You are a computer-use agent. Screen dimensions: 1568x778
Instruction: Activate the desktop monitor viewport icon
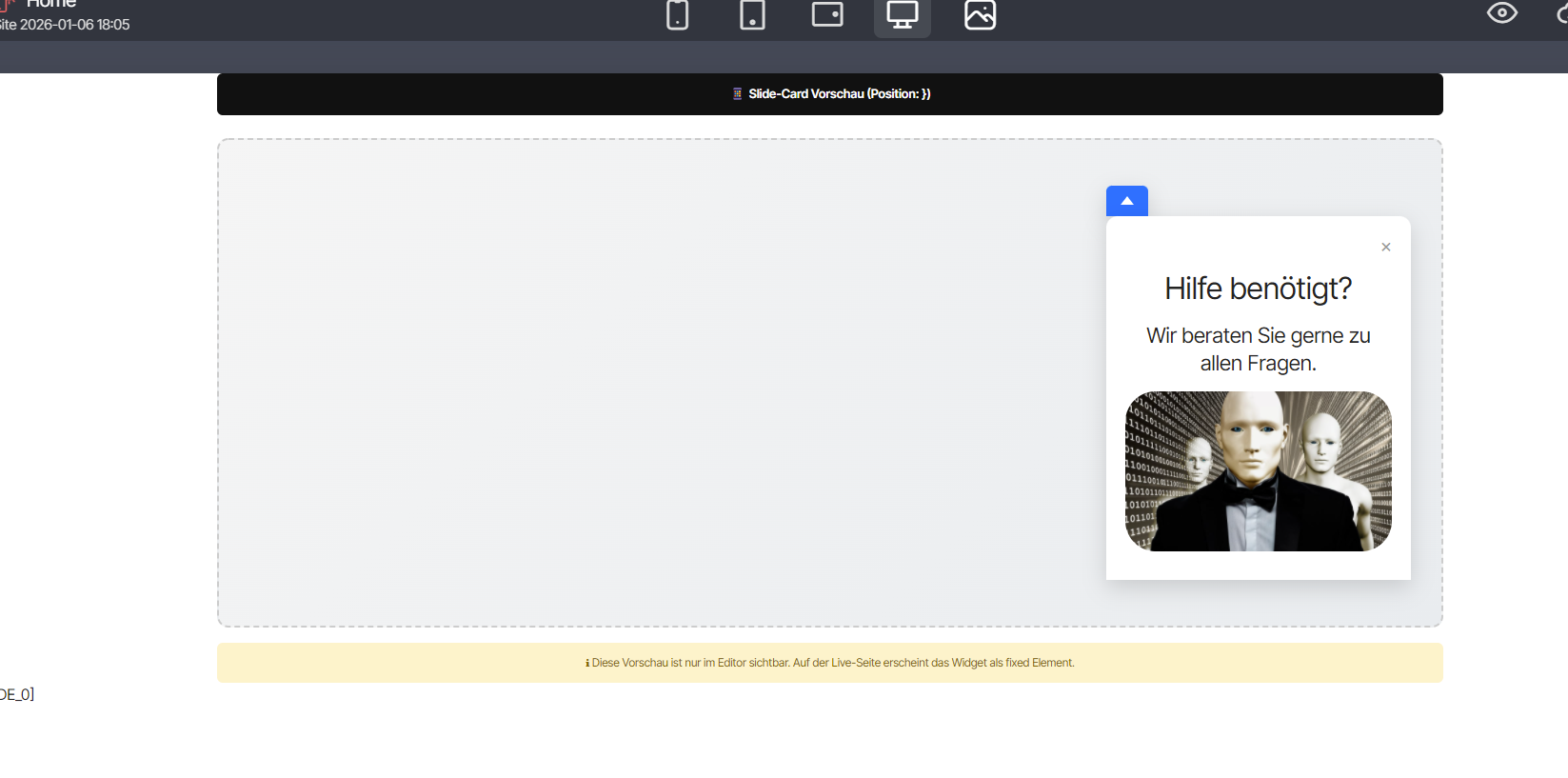902,15
